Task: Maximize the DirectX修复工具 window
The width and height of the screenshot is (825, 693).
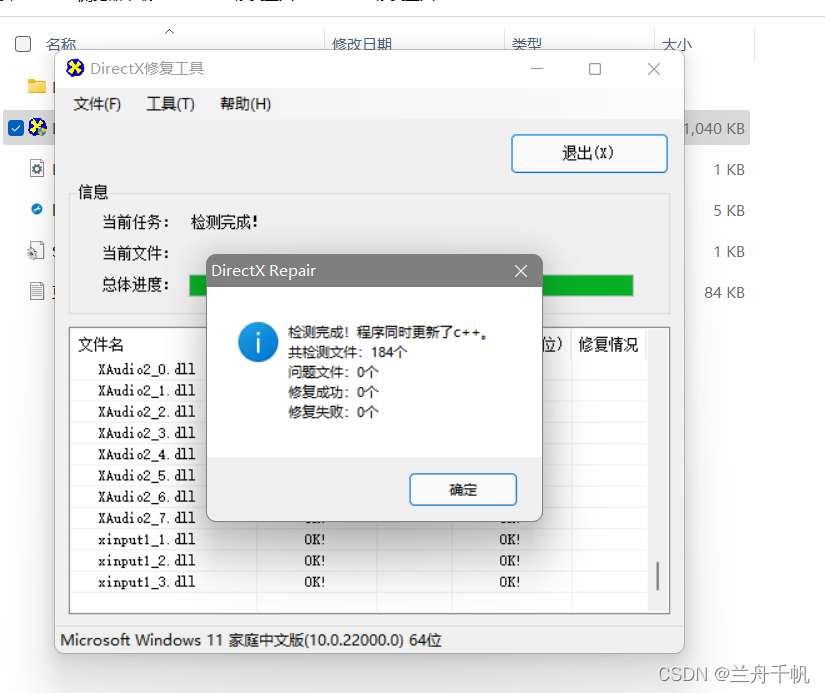Action: tap(595, 69)
